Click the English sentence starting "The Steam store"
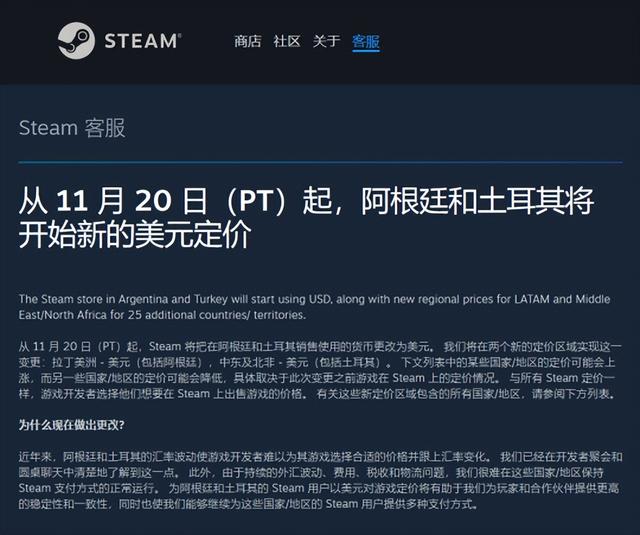Screen dimensions: 640x535 pos(314,307)
